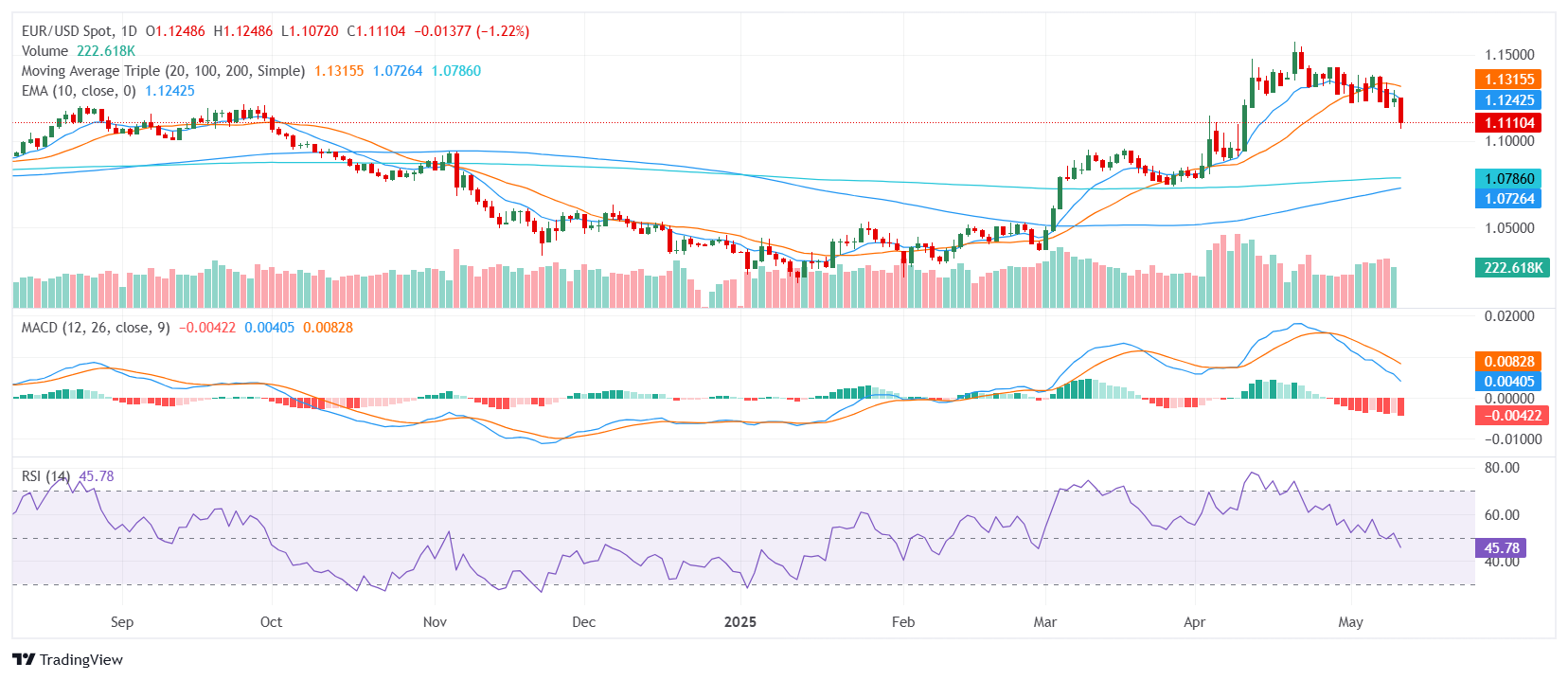
Task: Click the 80.00 level on RSI scale
Action: coord(1502,468)
